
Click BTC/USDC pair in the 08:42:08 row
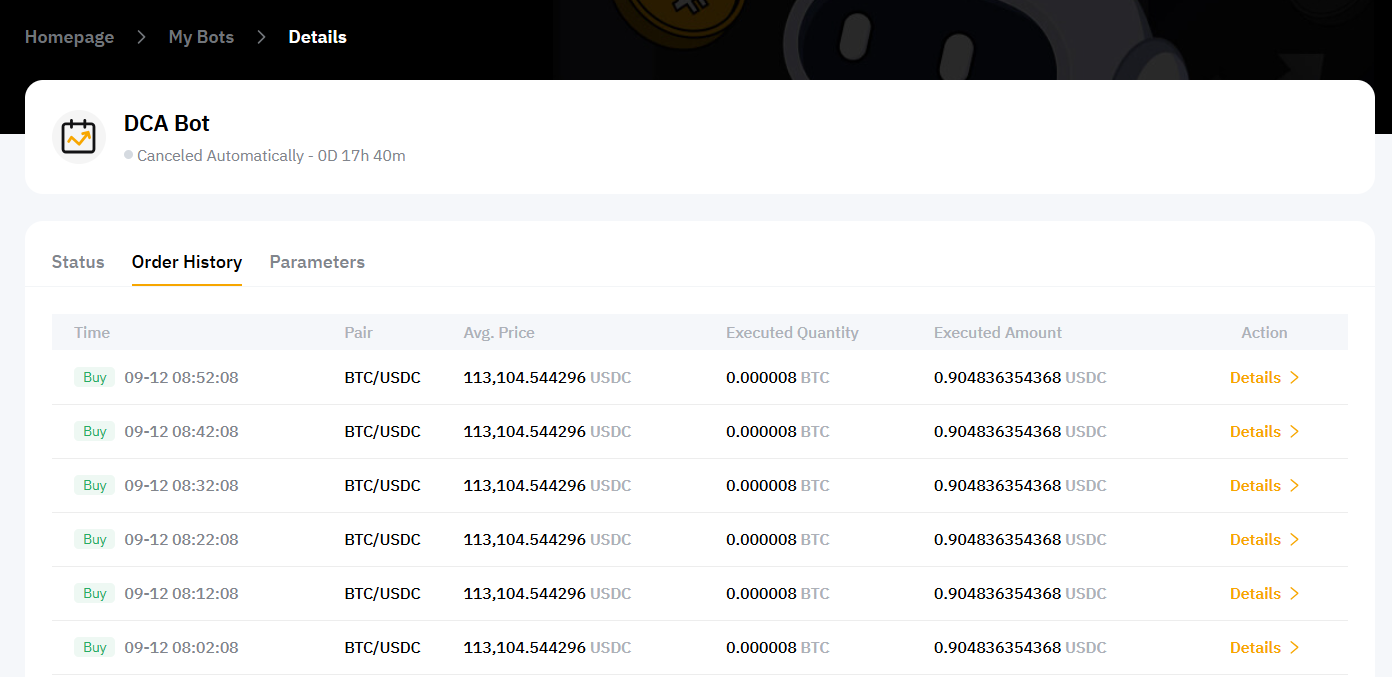(382, 431)
